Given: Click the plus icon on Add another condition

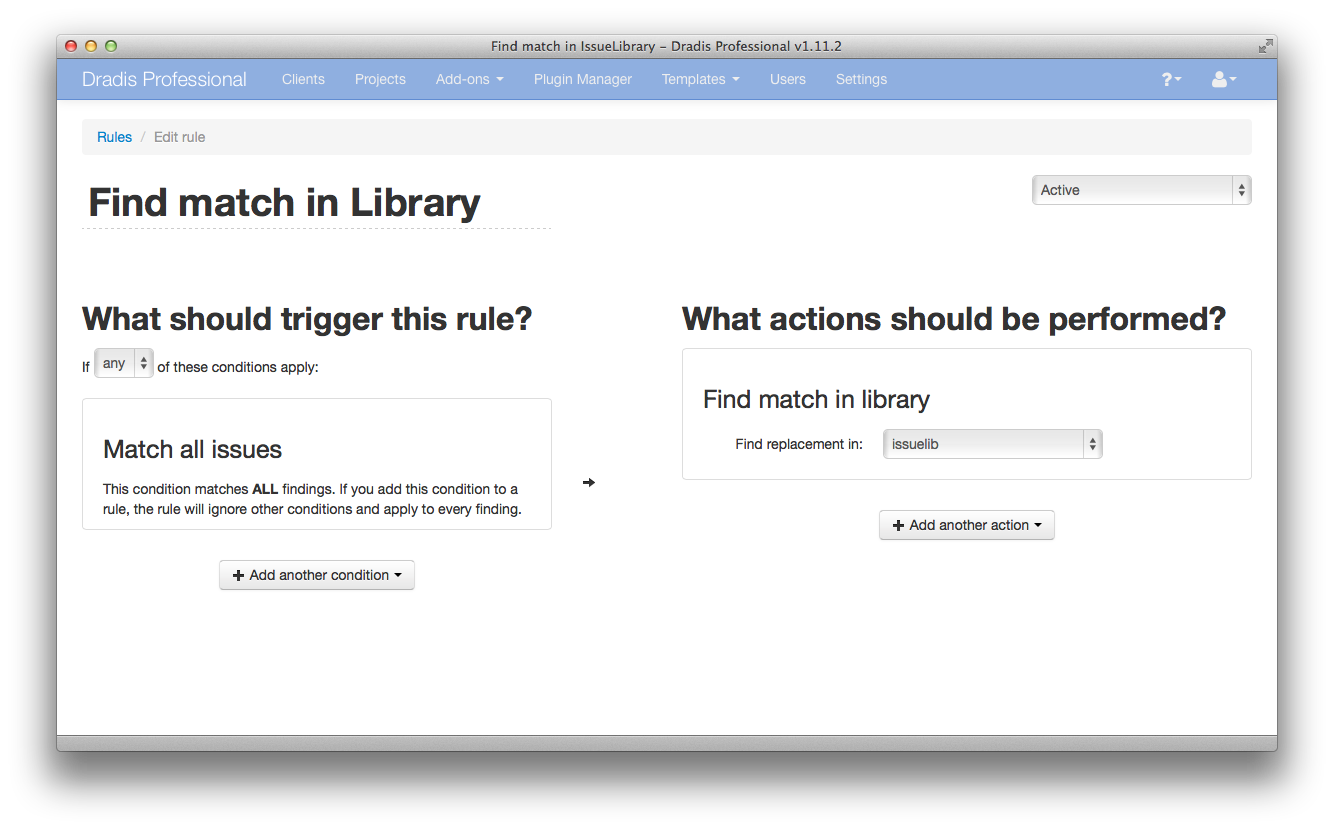Looking at the screenshot, I should click(x=238, y=575).
